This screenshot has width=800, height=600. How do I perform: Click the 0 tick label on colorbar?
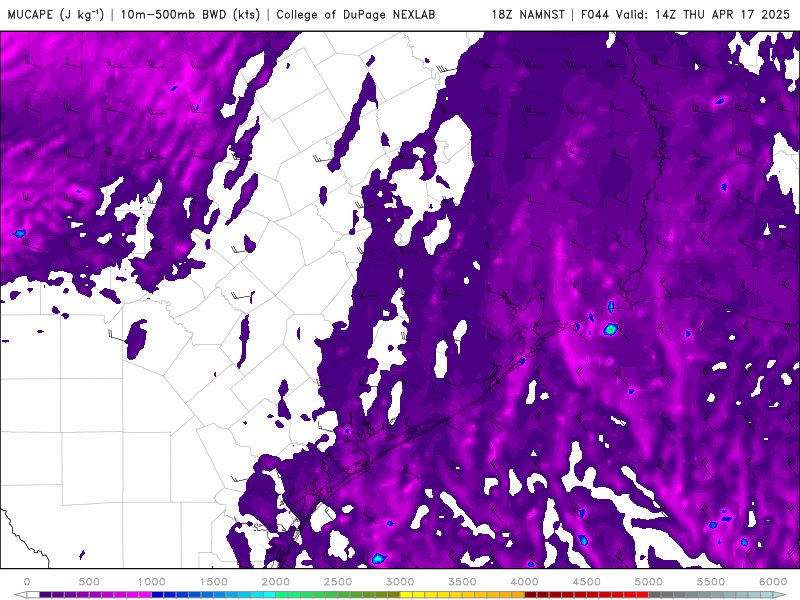(x=27, y=582)
